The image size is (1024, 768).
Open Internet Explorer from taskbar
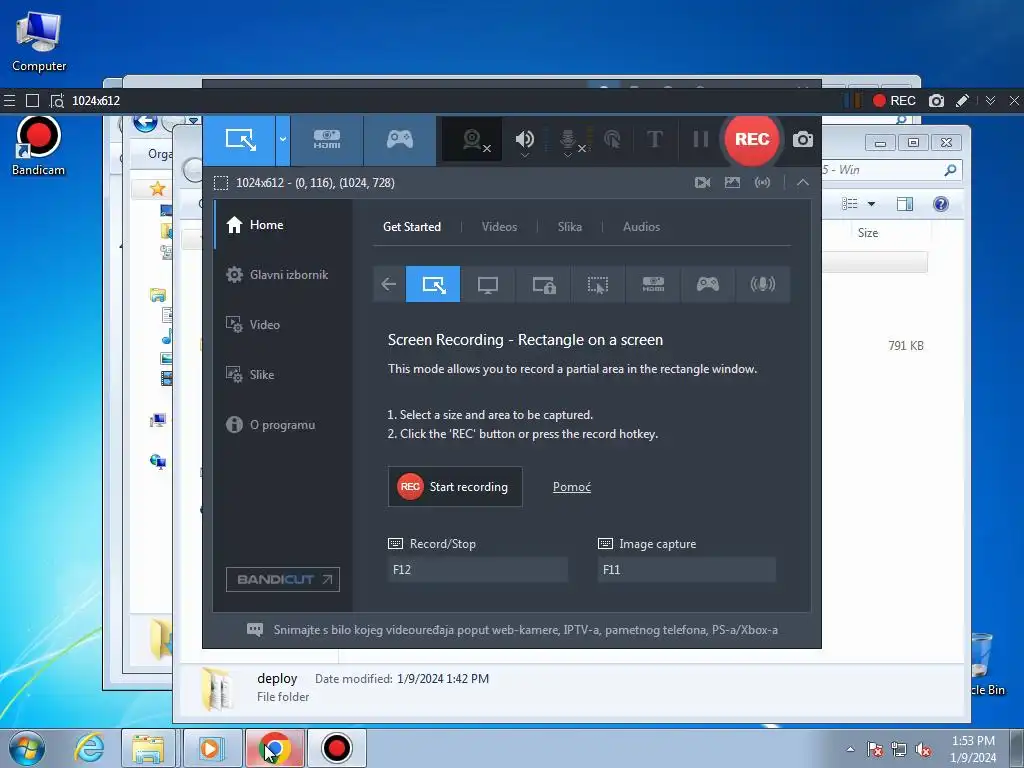click(x=89, y=748)
